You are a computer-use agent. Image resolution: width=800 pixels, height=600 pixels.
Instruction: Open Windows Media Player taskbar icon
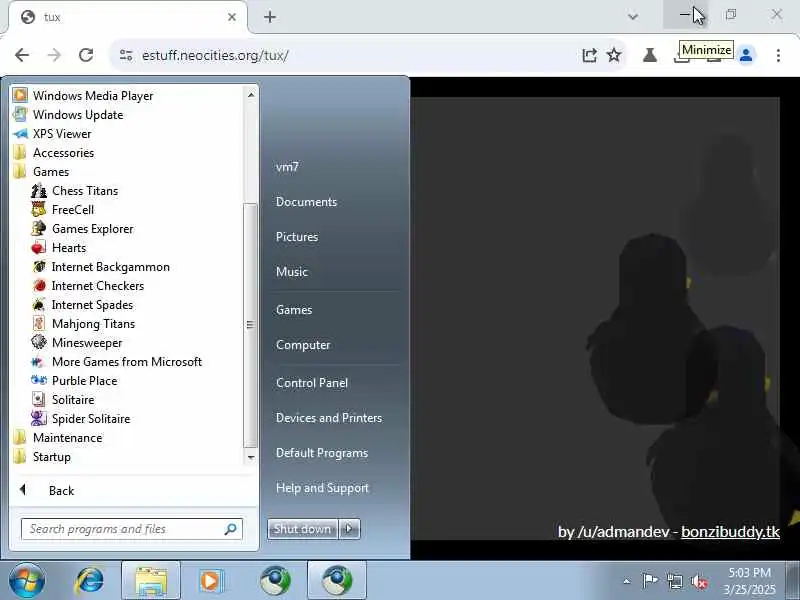coord(211,581)
